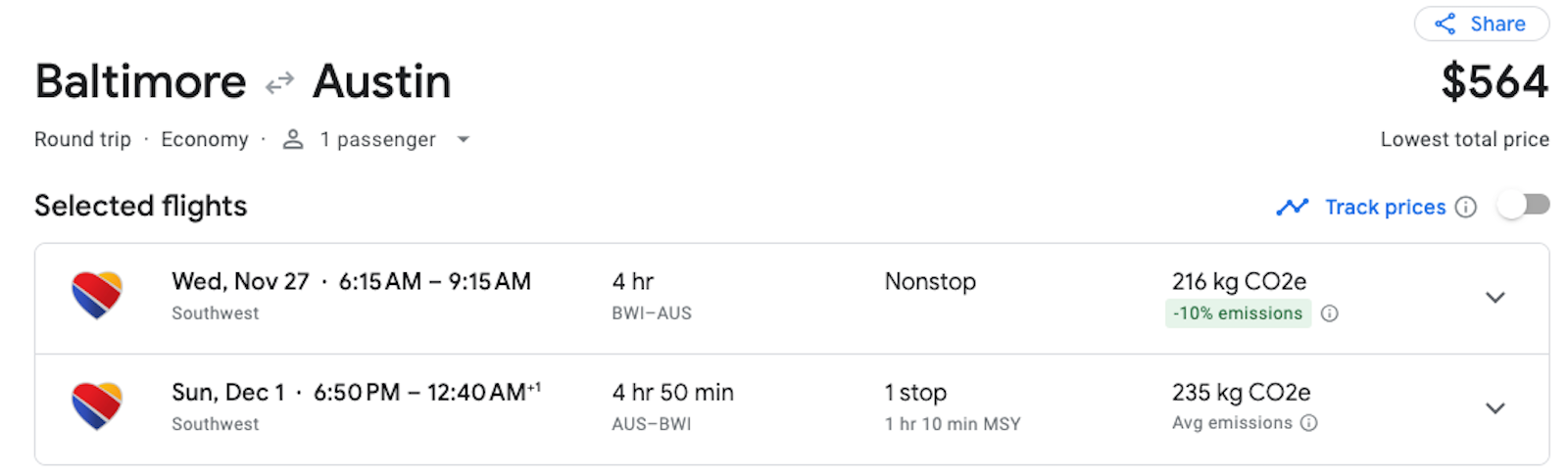Click the -10% emissions green badge

(1238, 313)
